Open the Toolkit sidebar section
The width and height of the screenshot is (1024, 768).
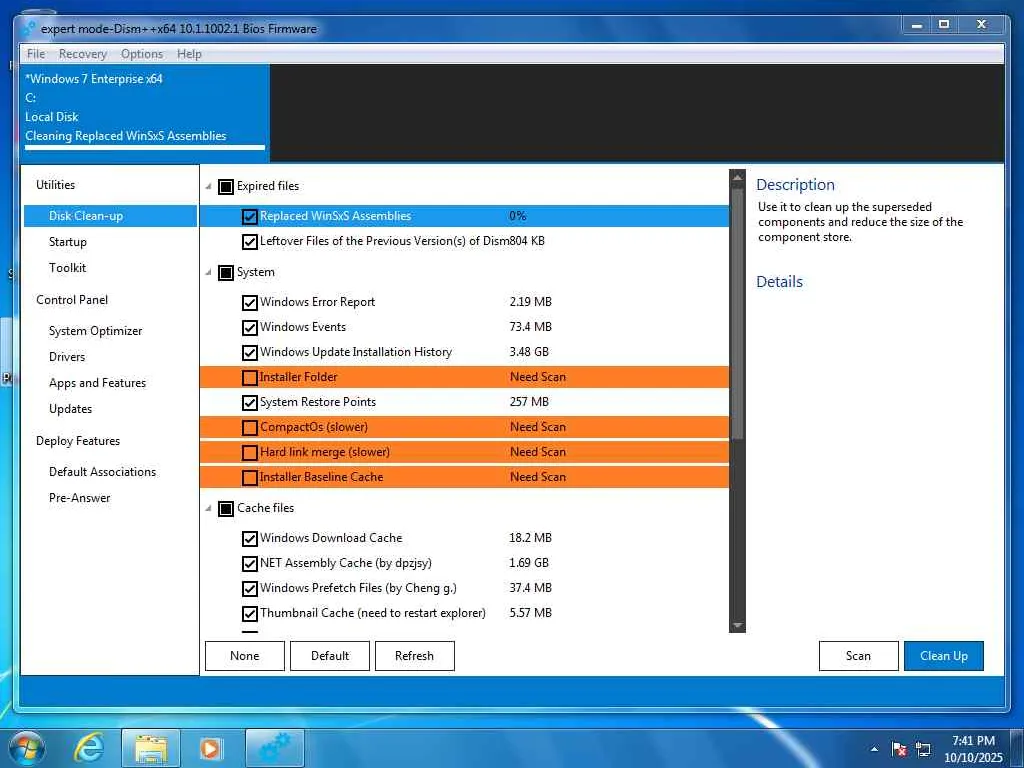(67, 268)
